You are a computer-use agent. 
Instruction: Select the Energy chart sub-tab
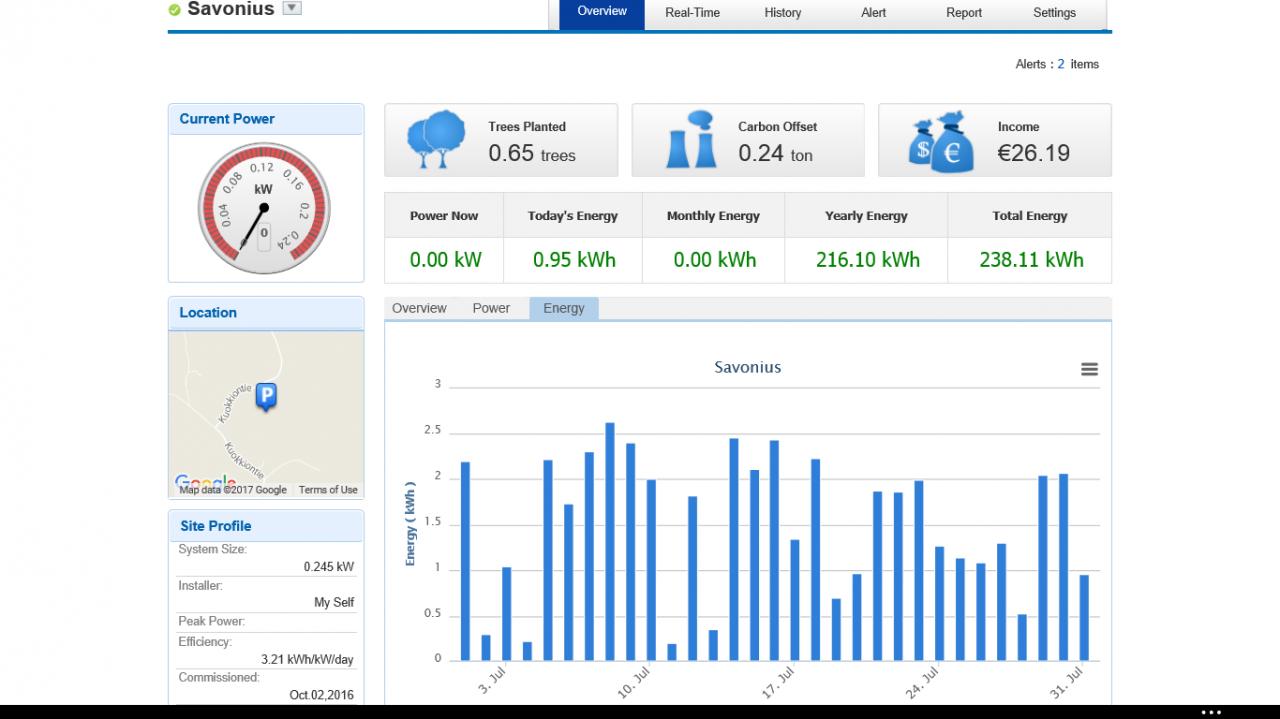coord(564,309)
